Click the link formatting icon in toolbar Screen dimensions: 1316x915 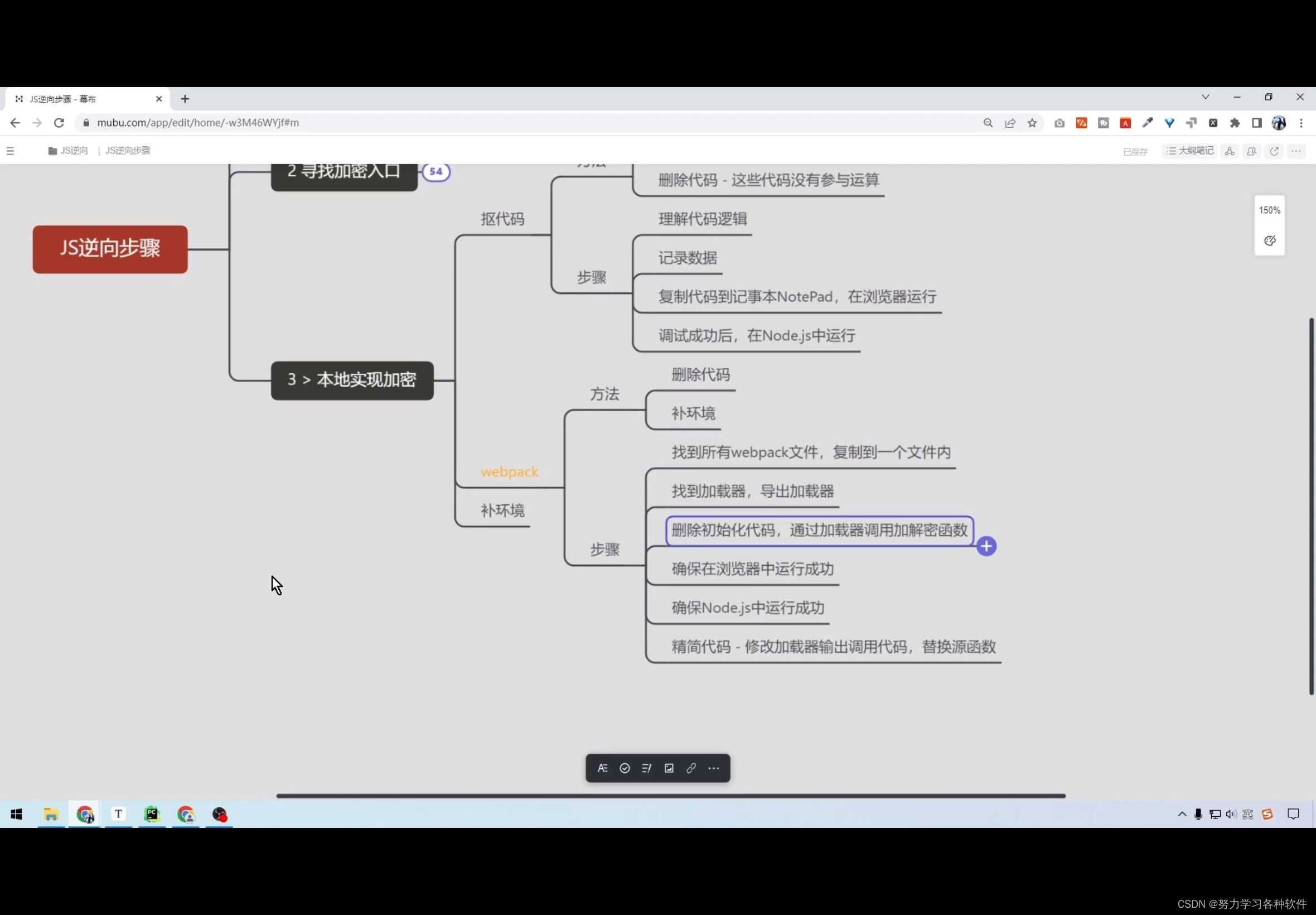point(691,768)
